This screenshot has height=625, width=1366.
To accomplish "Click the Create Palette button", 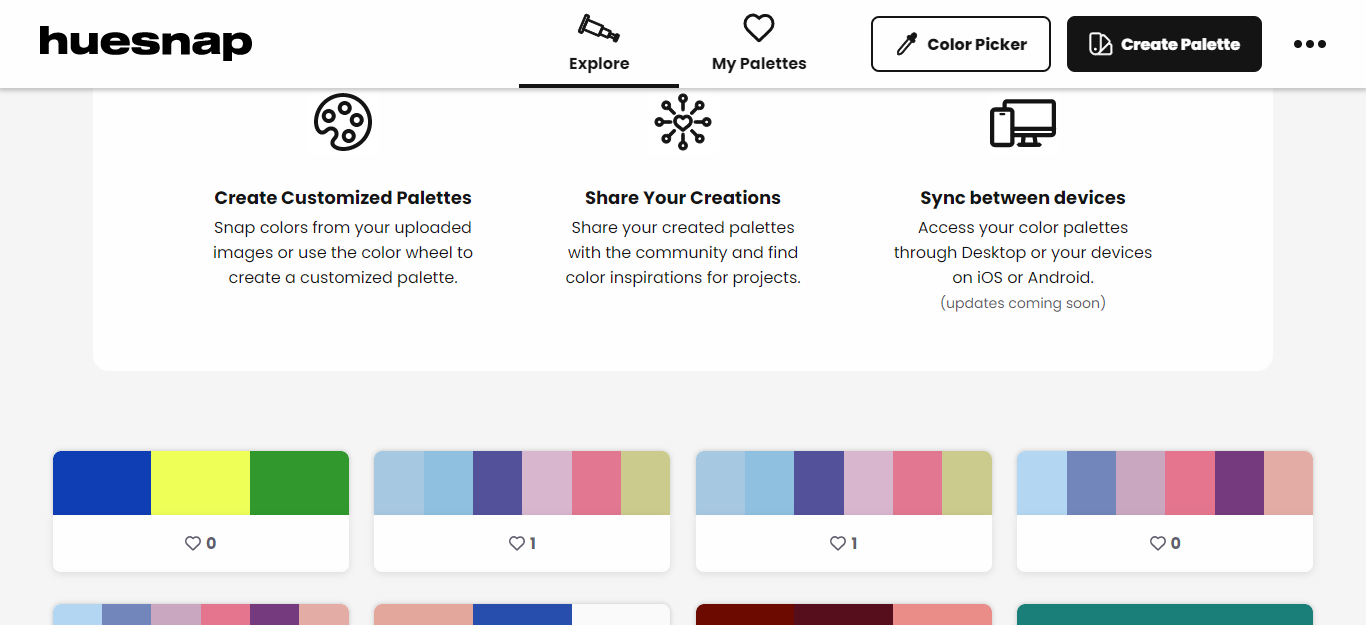I will point(1164,44).
